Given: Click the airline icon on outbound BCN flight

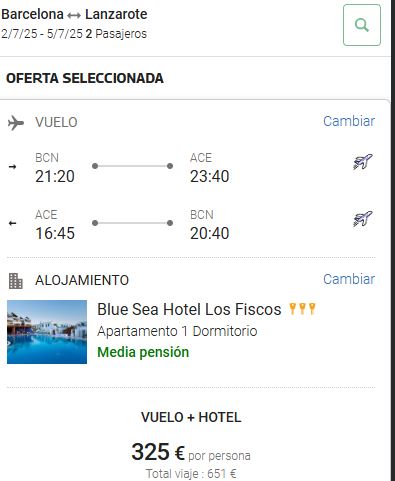Looking at the screenshot, I should [363, 162].
